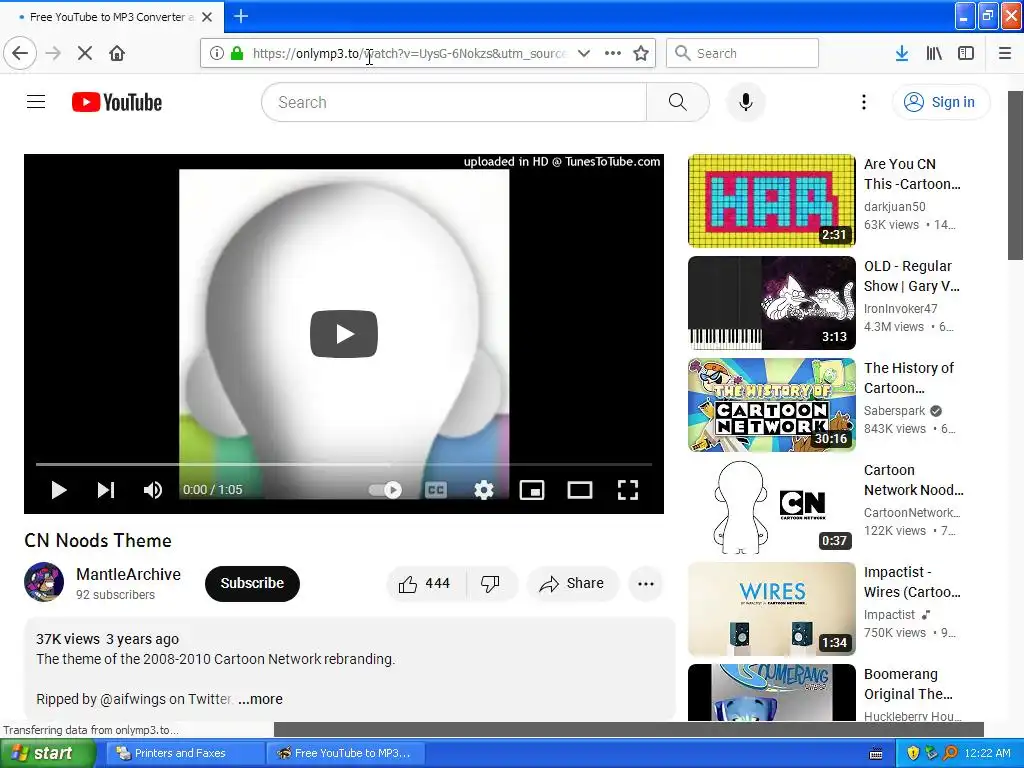
Task: Open Are You CN This video title
Action: pos(912,174)
